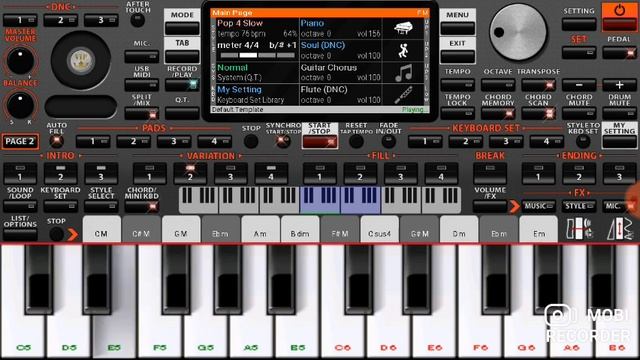Select the Pop 4 Slow style
The width and height of the screenshot is (640, 360).
tap(257, 28)
